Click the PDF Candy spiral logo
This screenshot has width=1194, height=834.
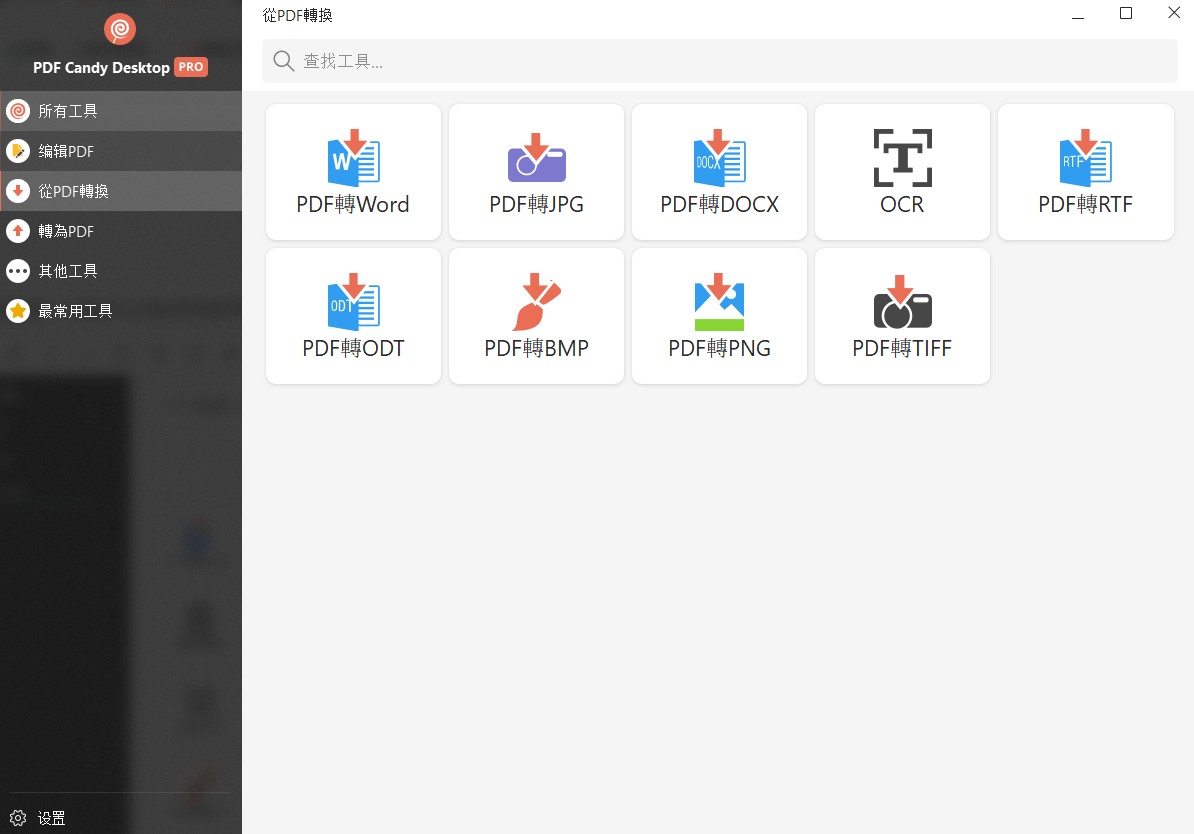119,29
